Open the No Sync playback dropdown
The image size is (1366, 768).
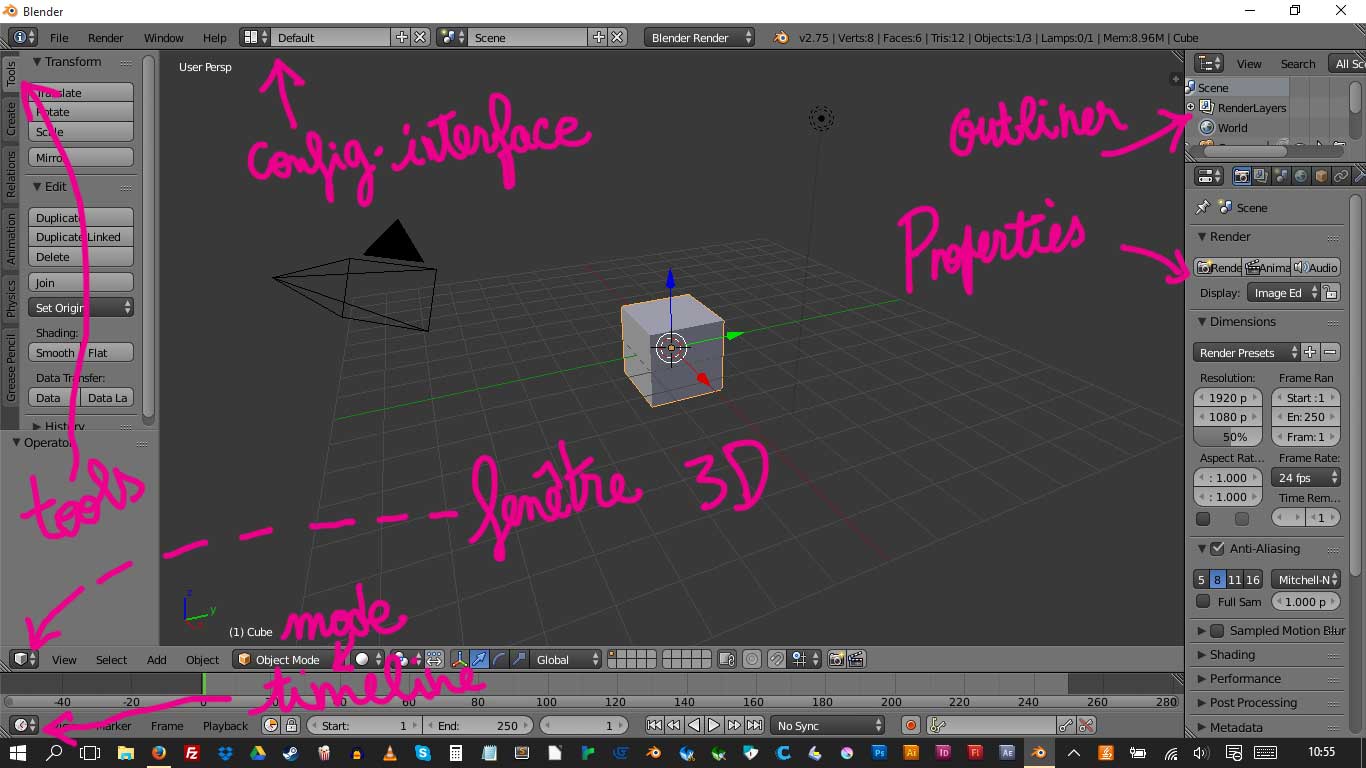pos(827,725)
